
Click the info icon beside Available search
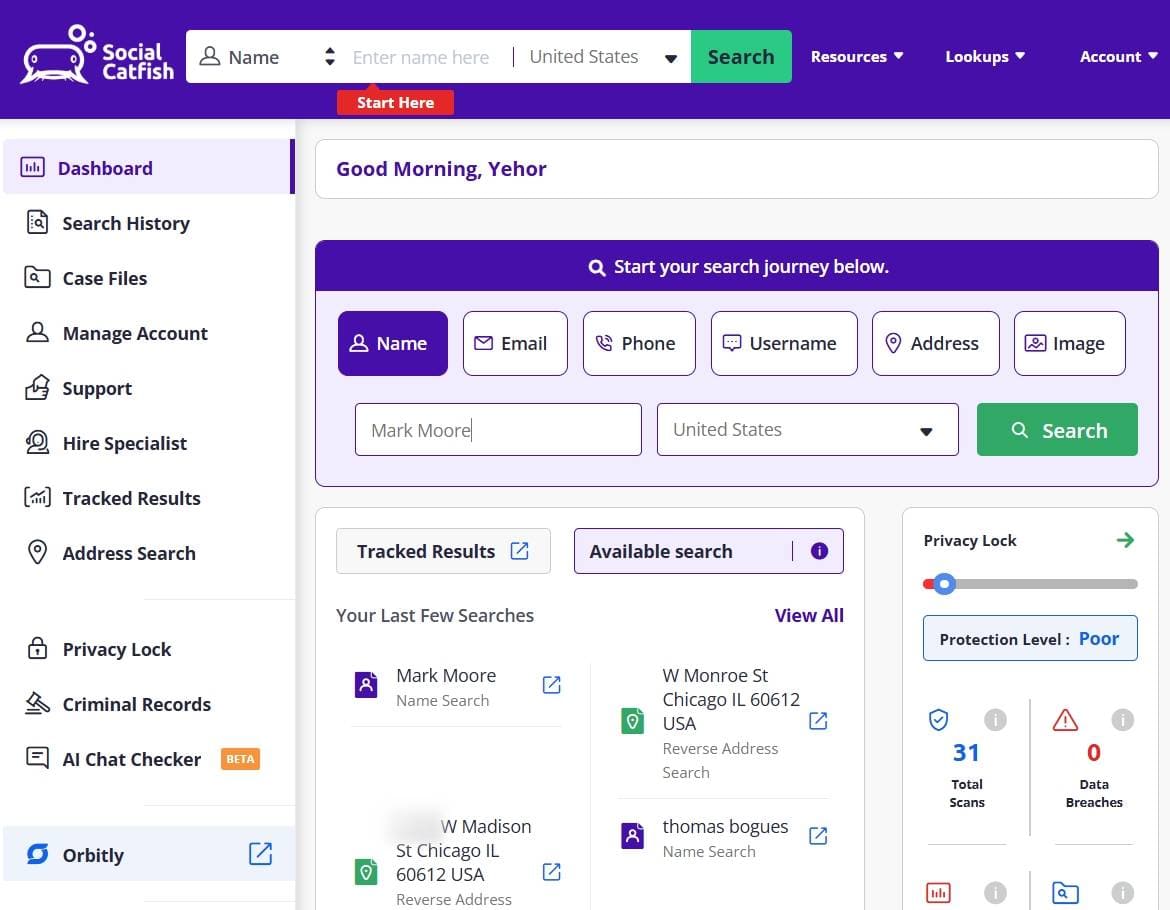click(819, 551)
